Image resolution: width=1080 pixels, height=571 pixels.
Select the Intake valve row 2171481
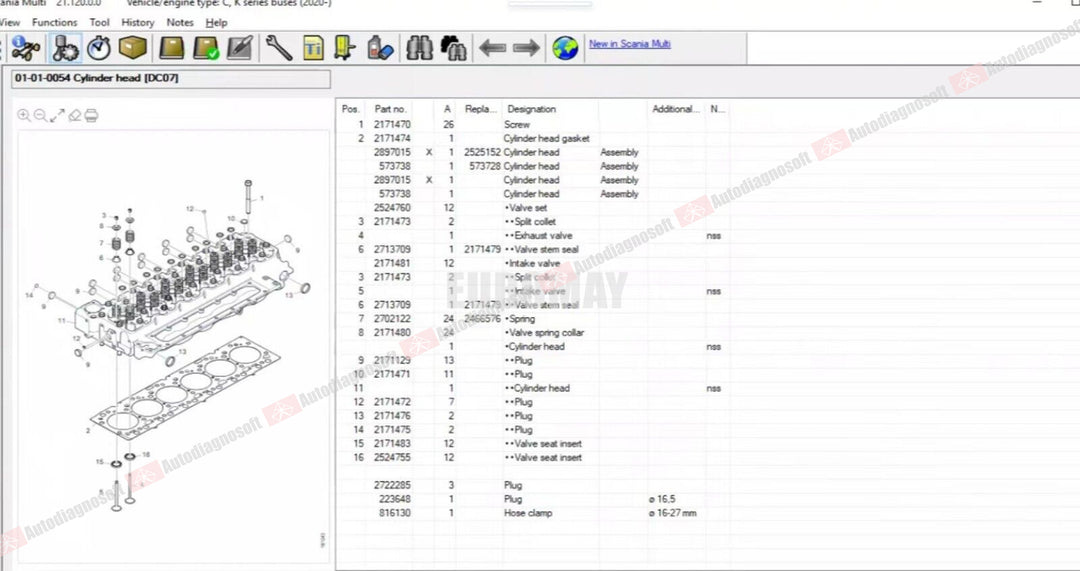533,263
